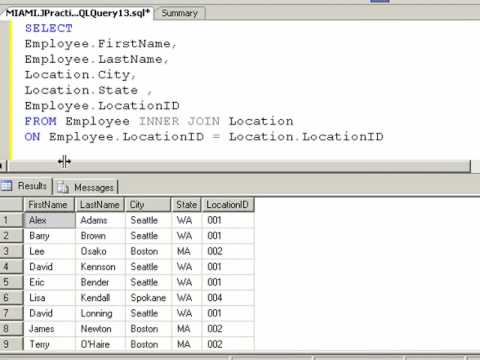Open the Messages tab

click(x=86, y=187)
